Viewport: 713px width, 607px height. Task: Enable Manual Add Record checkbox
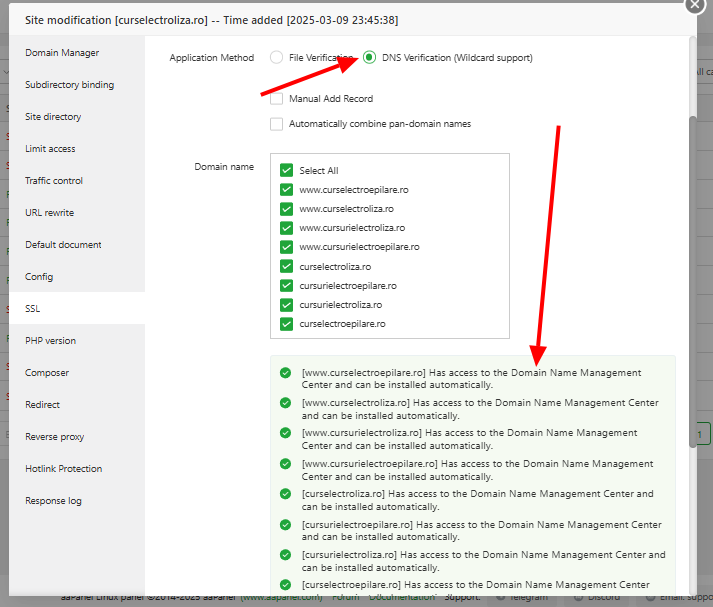click(x=277, y=99)
